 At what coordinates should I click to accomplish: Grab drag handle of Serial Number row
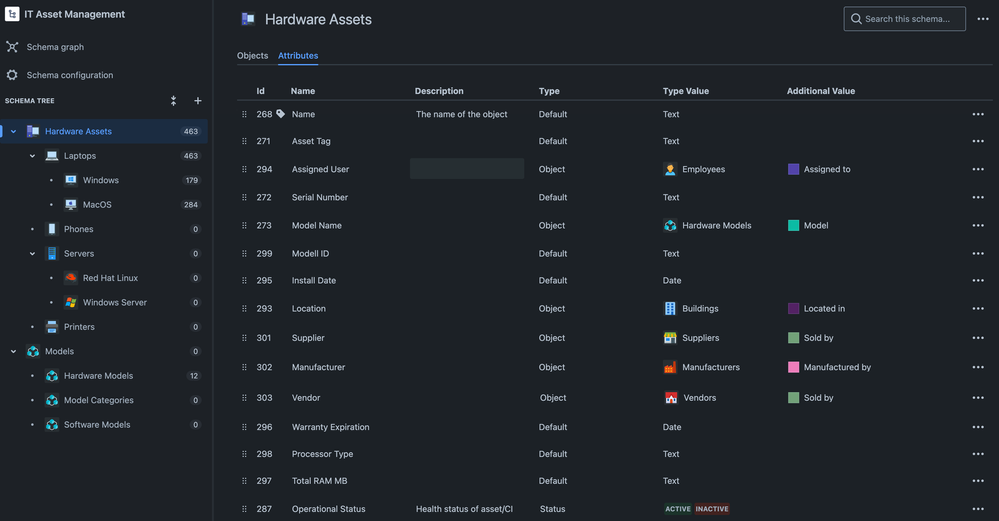244,197
